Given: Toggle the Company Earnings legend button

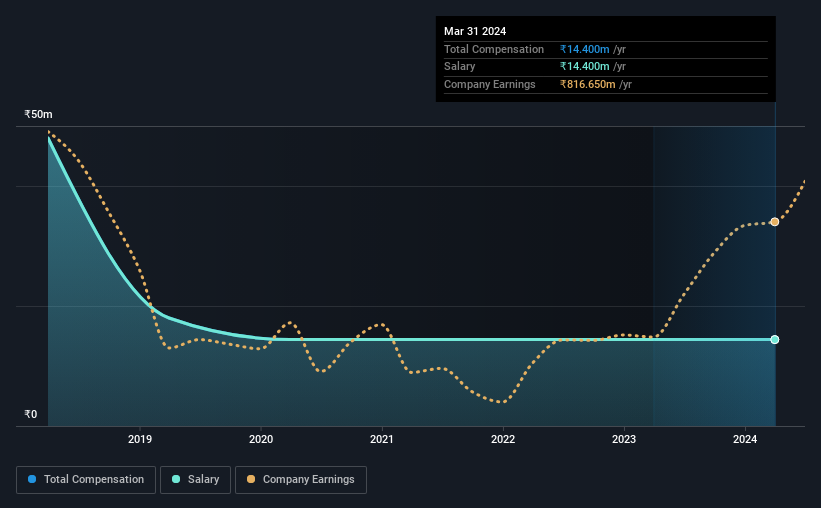Looking at the screenshot, I should (x=301, y=480).
